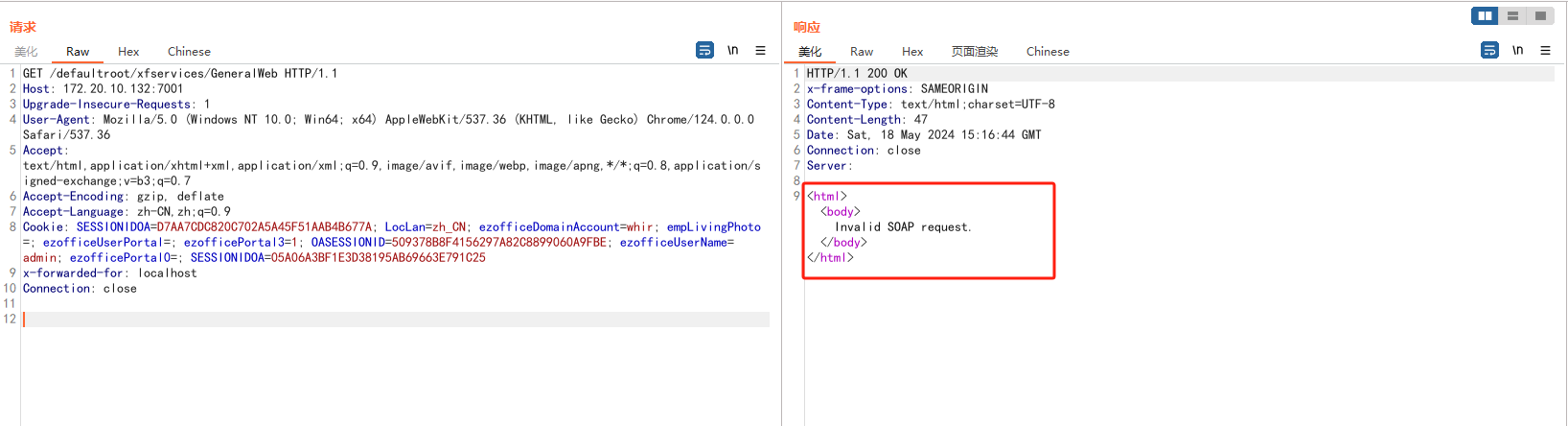
Task: Toggle word wrap in the request panel
Action: tap(704, 50)
